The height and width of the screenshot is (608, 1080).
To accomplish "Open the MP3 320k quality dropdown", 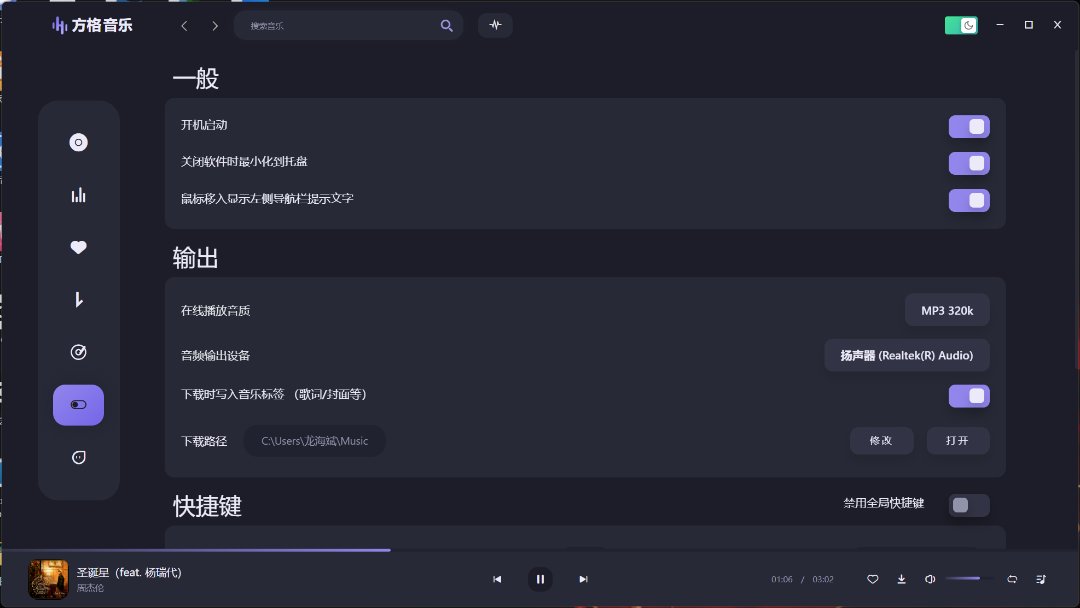I will click(x=947, y=311).
